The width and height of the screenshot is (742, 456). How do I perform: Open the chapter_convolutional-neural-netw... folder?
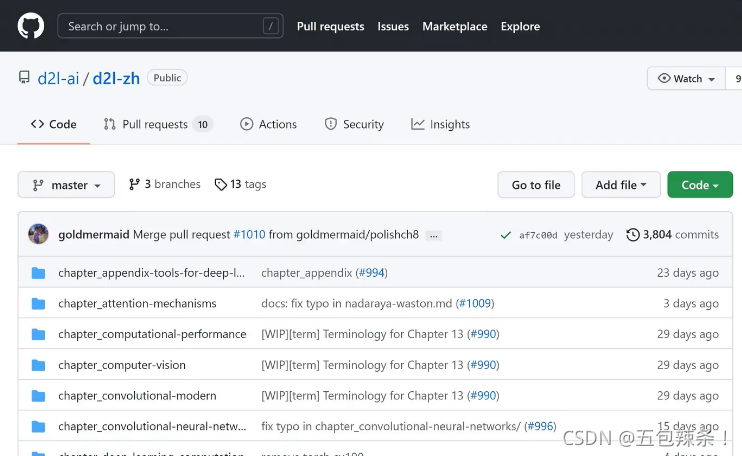point(152,426)
